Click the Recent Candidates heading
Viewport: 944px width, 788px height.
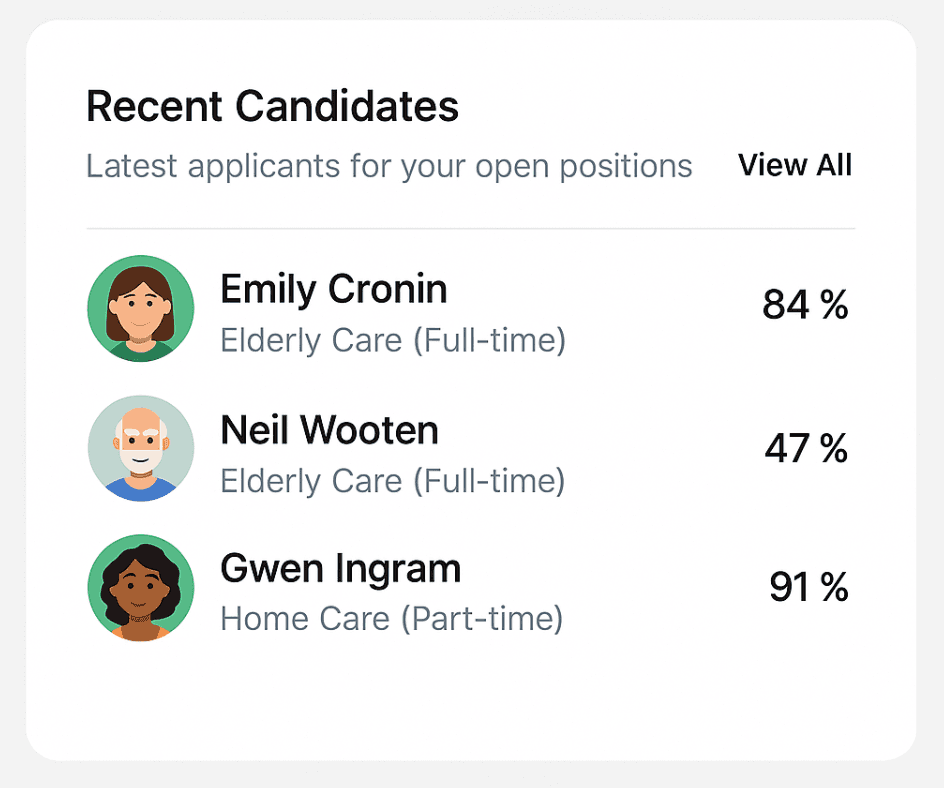[273, 106]
